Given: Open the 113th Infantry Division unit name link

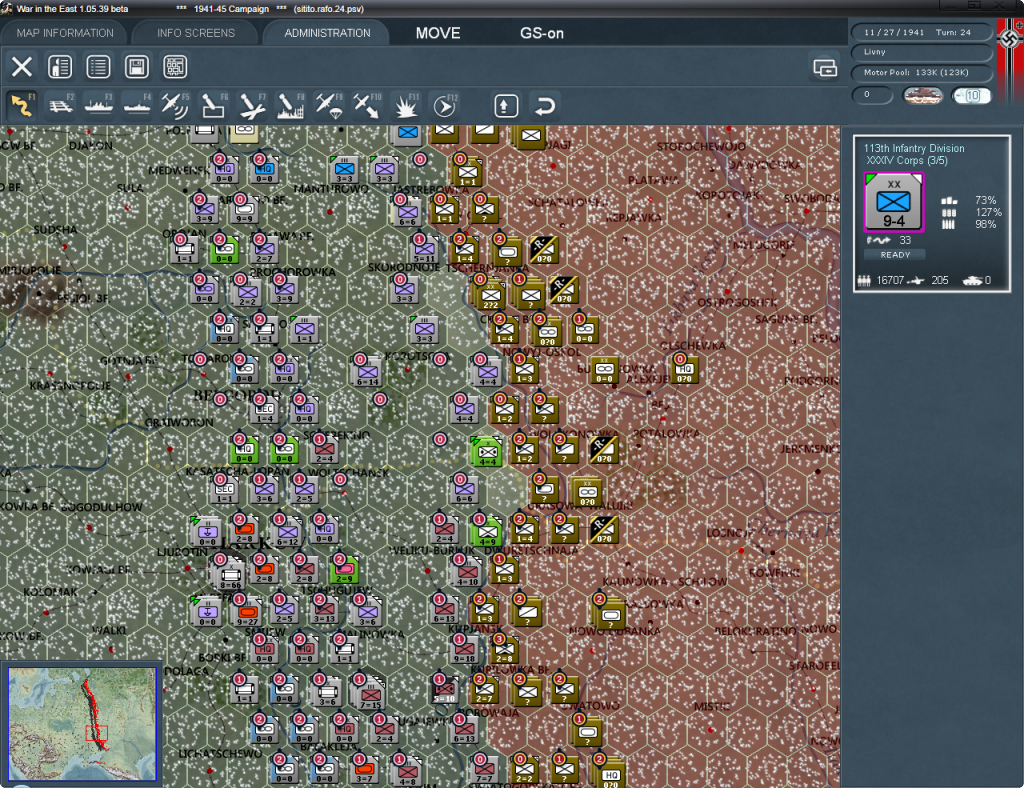Looking at the screenshot, I should 914,148.
